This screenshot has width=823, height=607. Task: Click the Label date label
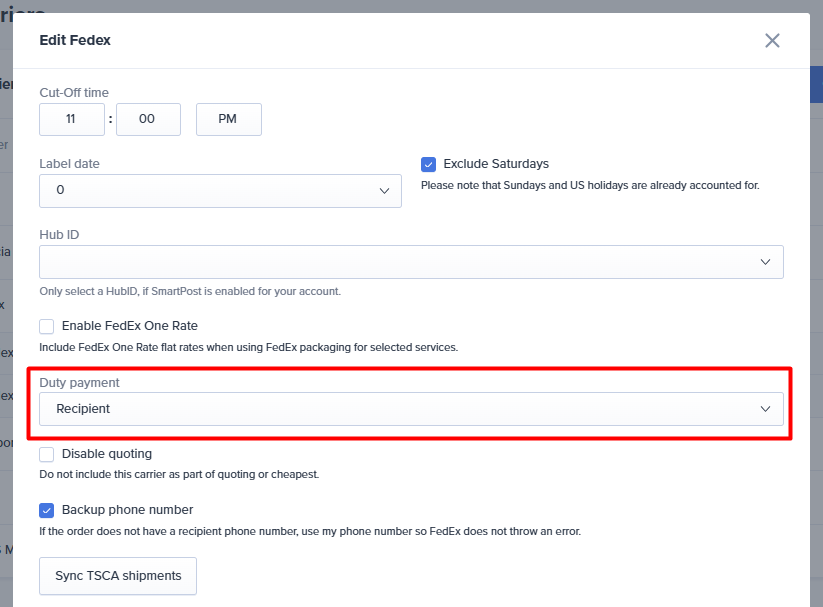click(69, 164)
